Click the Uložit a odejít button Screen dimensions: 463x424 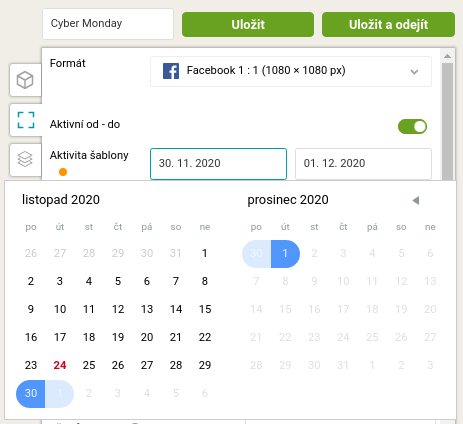(x=388, y=25)
